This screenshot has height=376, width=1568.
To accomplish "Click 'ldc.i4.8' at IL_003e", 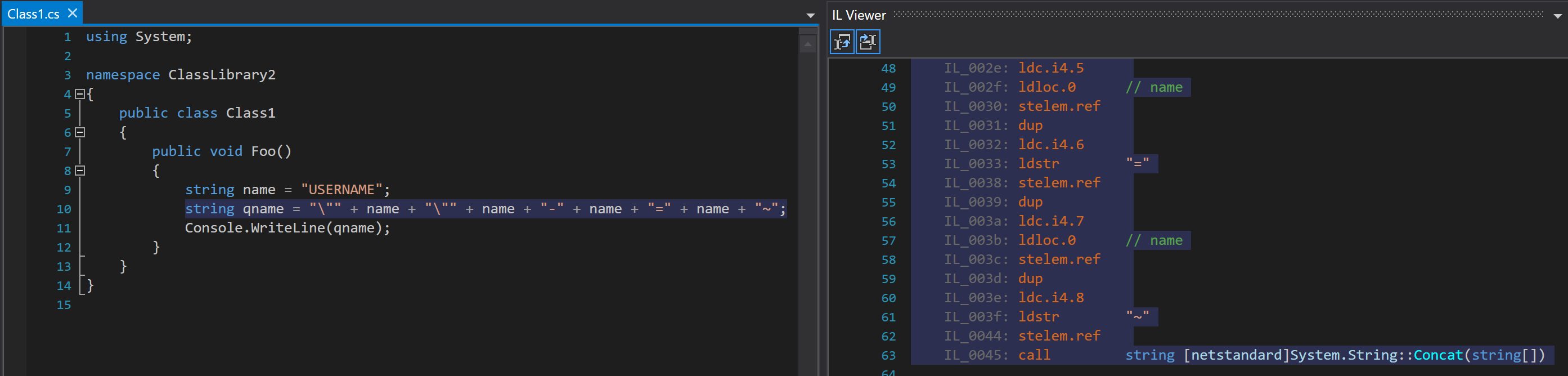I will [x=1050, y=297].
